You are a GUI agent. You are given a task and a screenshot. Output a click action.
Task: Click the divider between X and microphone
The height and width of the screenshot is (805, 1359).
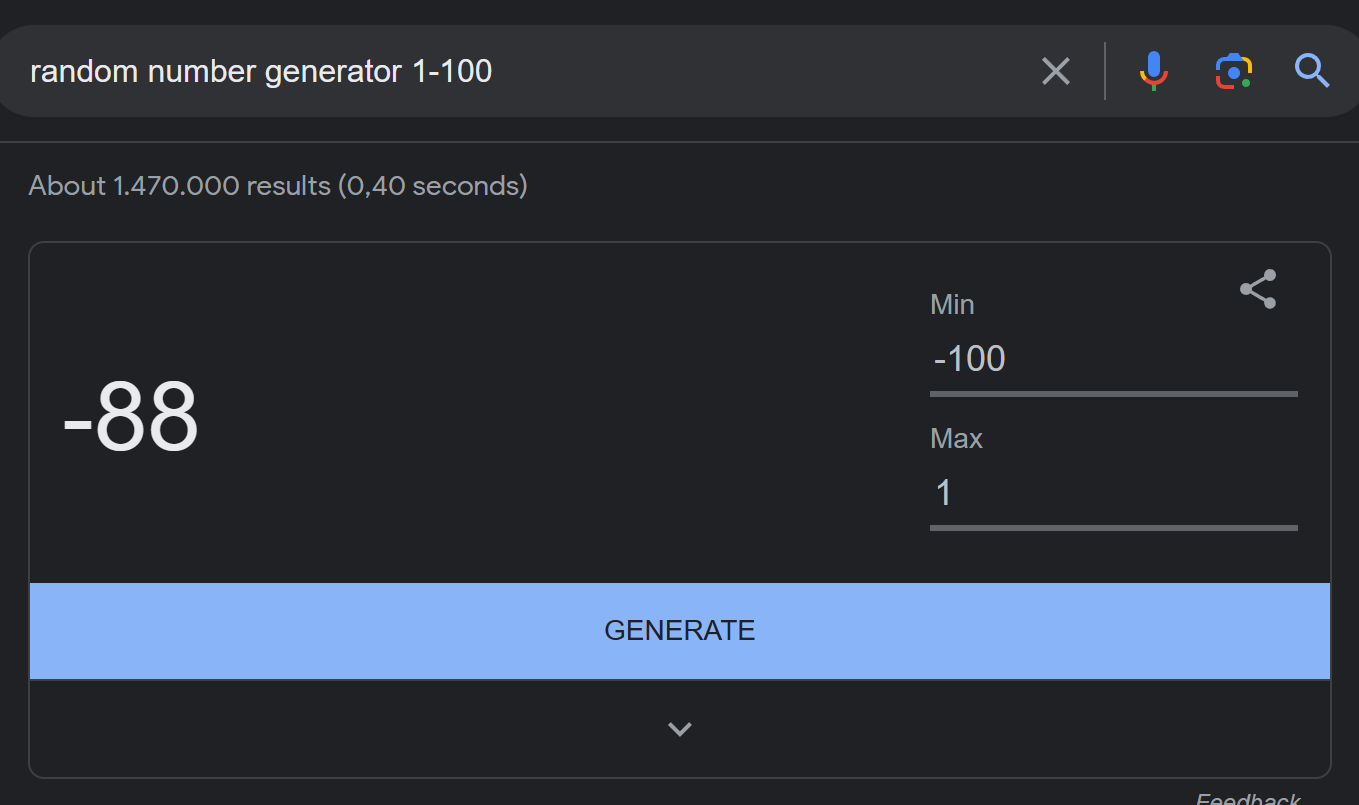pos(1105,71)
